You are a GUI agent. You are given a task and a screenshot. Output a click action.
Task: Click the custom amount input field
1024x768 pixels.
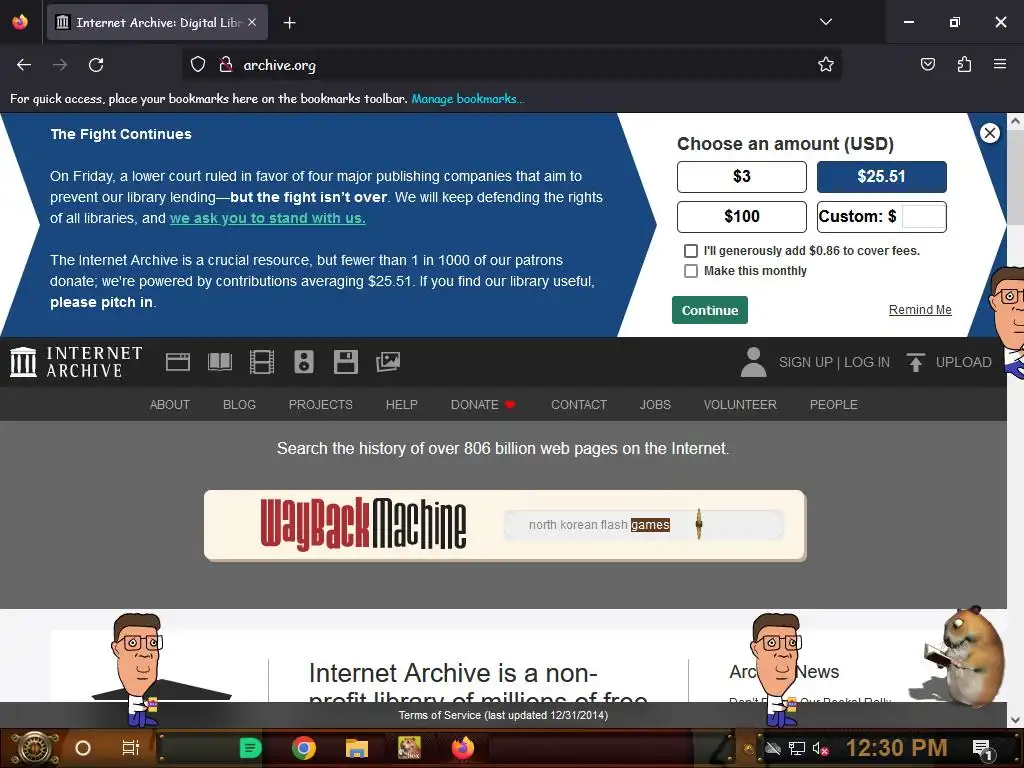coord(923,217)
